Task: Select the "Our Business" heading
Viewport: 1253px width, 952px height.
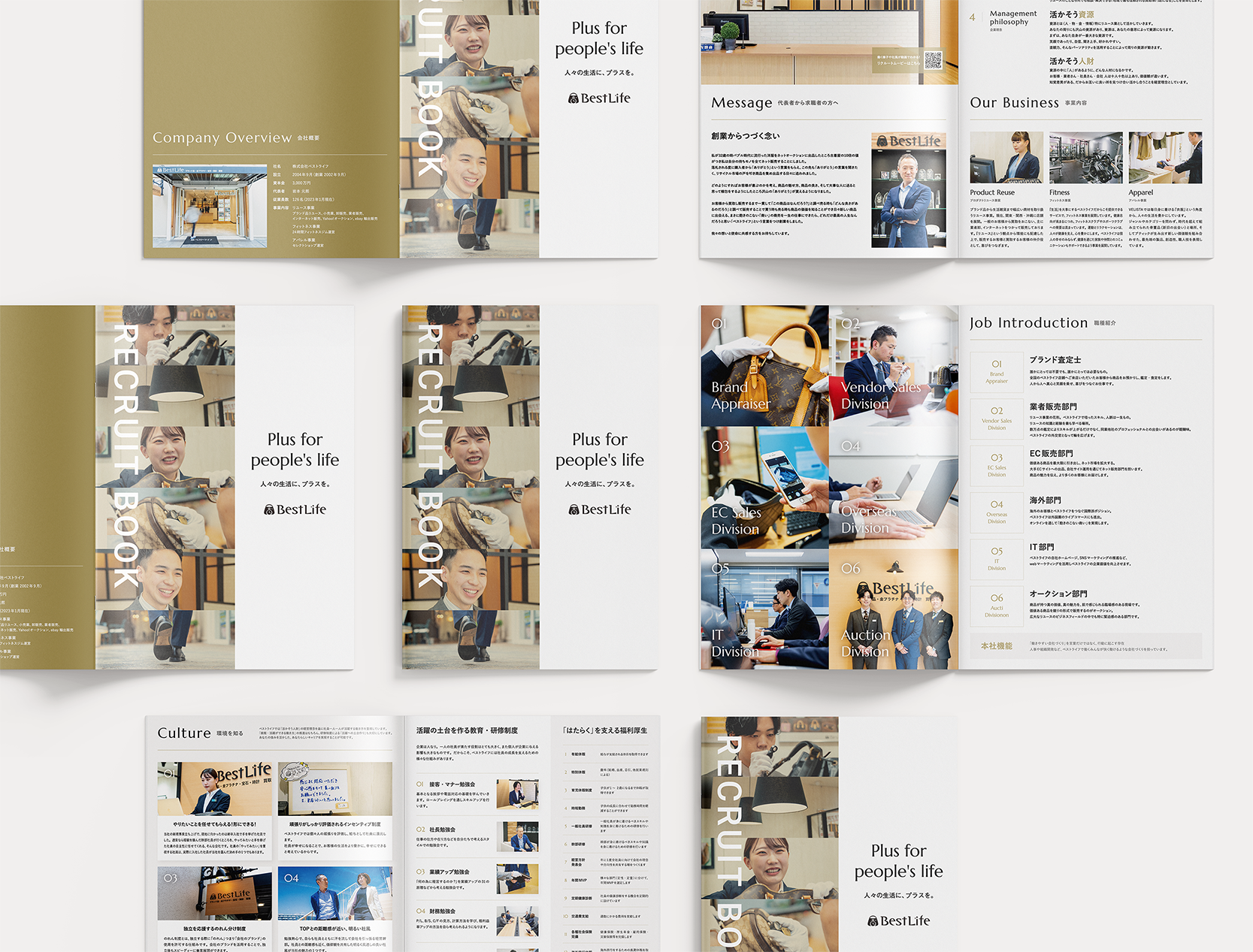Action: pyautogui.click(x=1014, y=103)
